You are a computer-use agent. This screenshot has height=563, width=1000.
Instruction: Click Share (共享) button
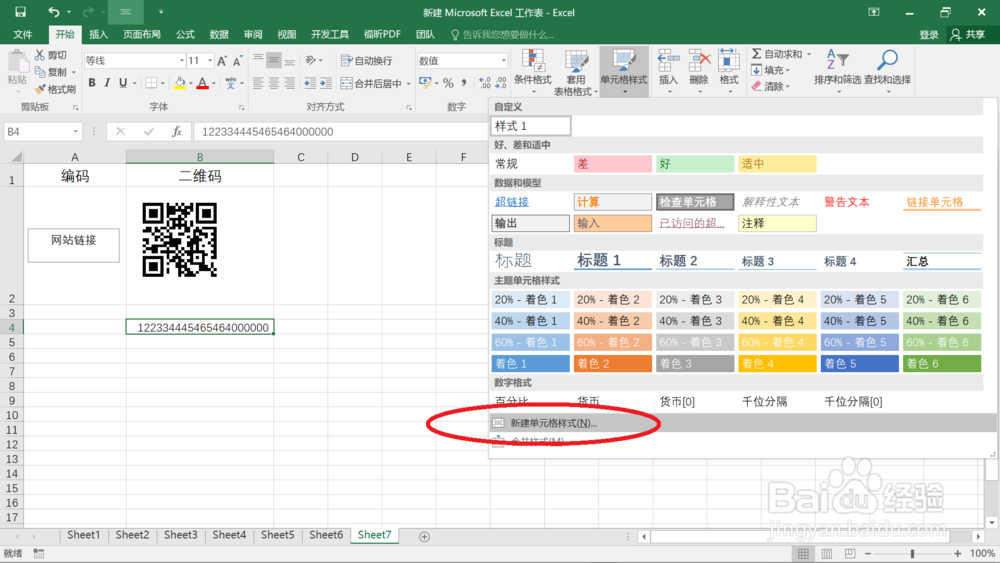click(x=967, y=34)
